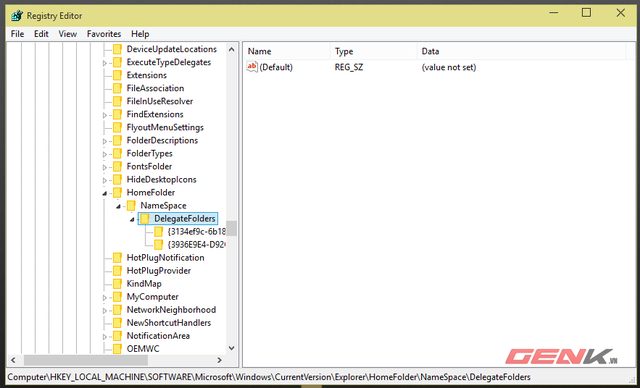Screen dimensions: 640x388
Task: Collapse the HomeFolder key
Action: pos(104,193)
